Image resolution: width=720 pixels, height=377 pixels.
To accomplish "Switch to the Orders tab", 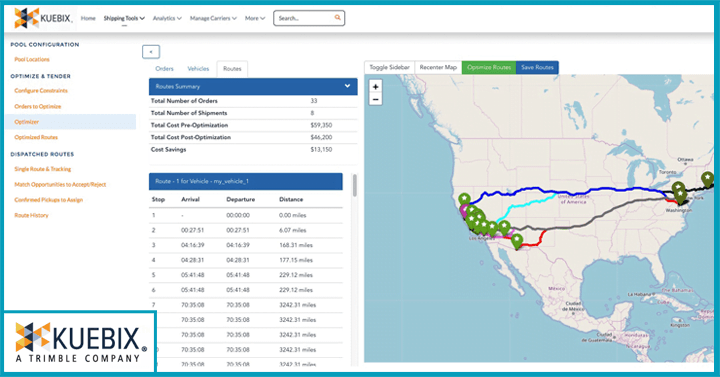I will (x=164, y=69).
